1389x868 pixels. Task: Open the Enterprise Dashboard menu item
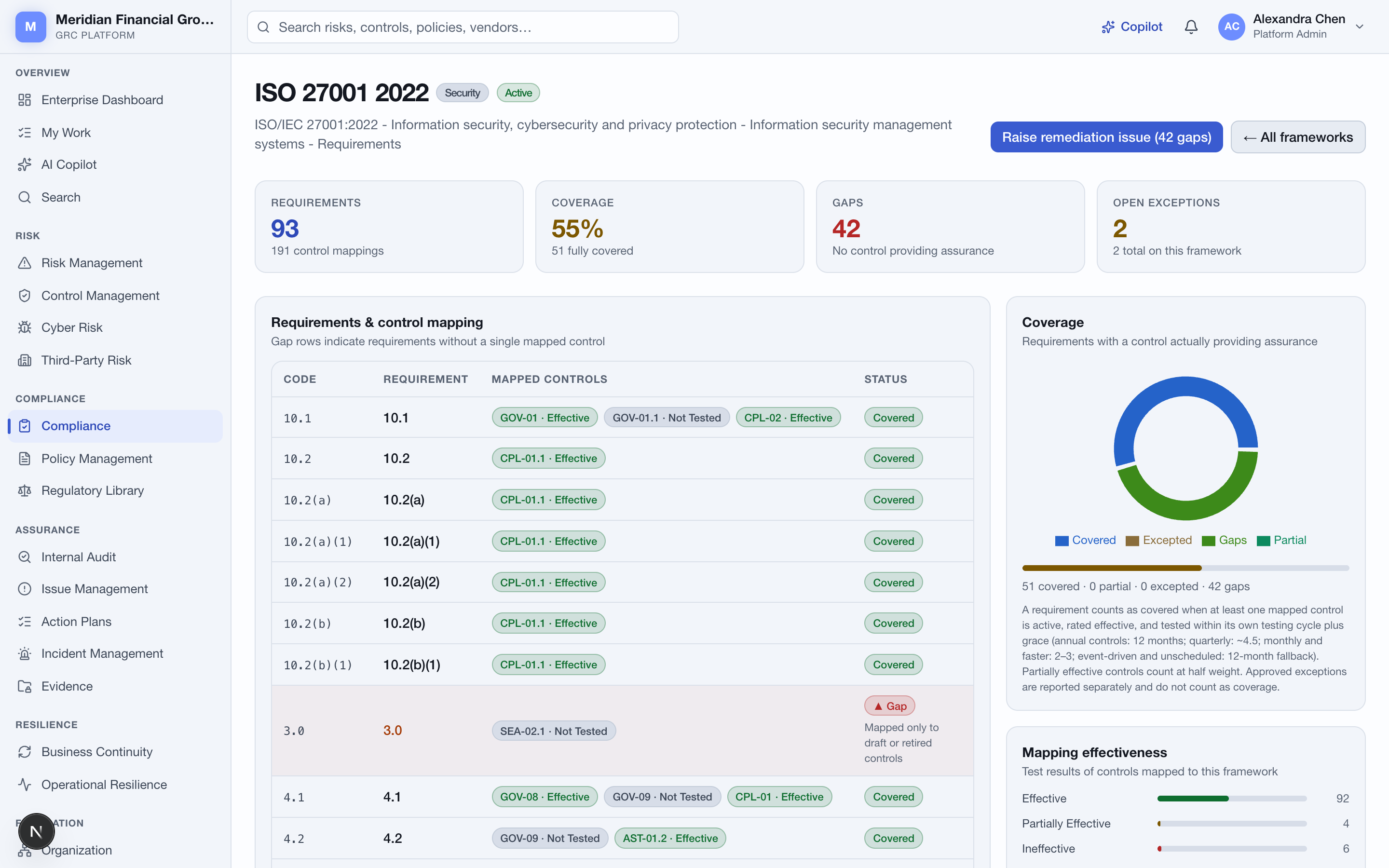coord(115,100)
